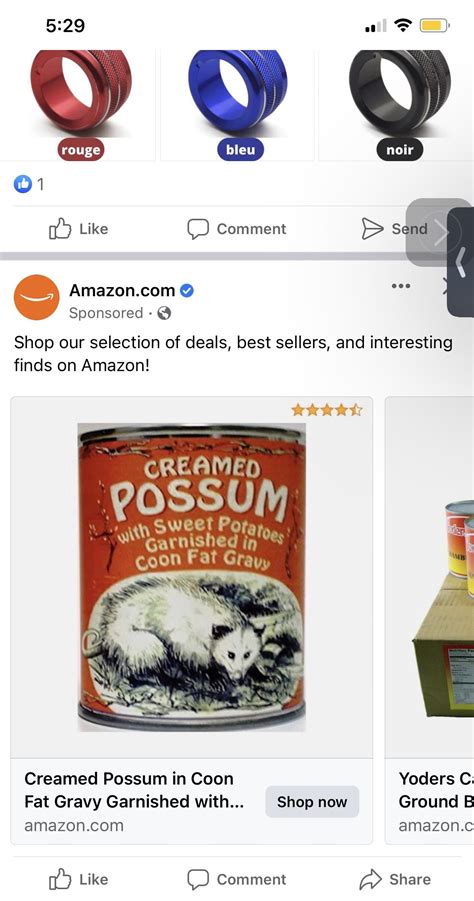Tap the Amazon.com profile logo

click(37, 298)
